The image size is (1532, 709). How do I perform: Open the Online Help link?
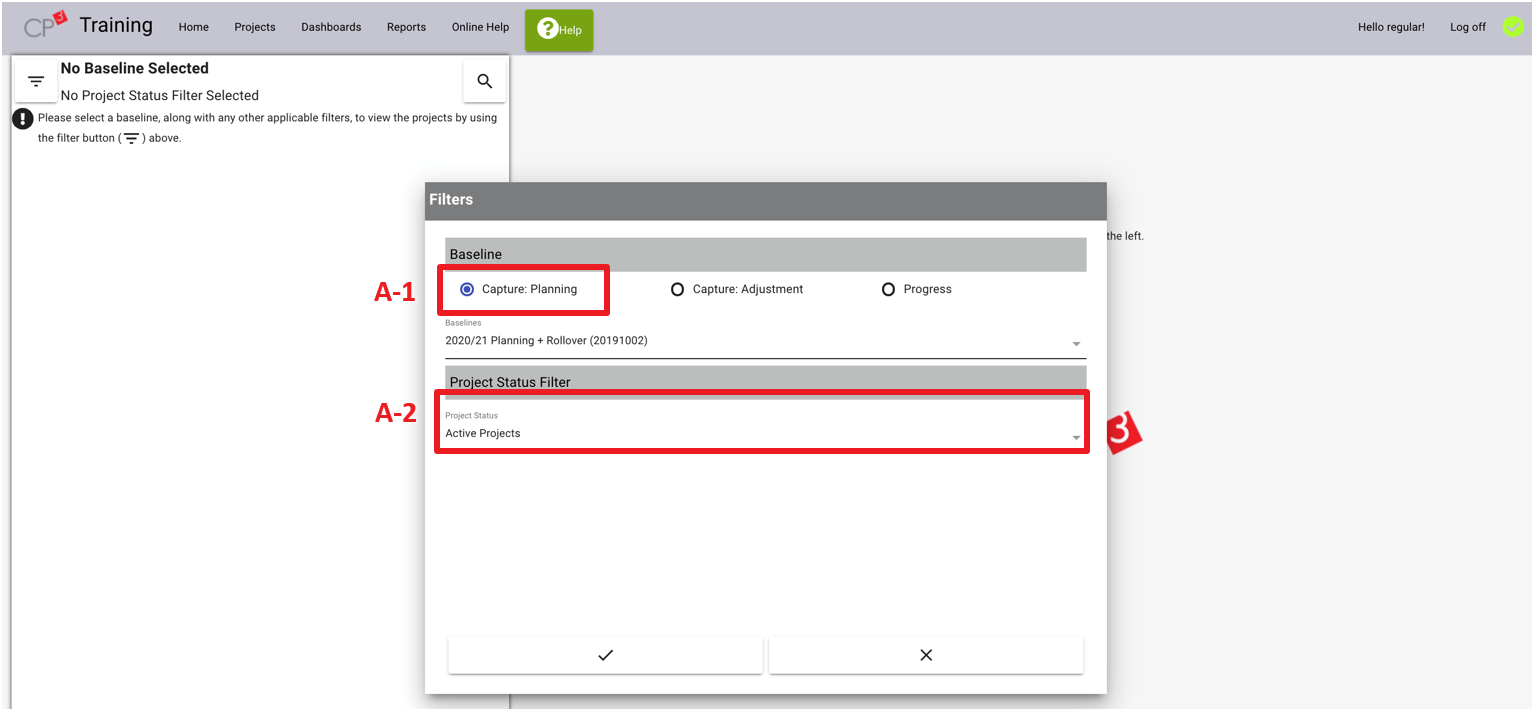(x=480, y=27)
